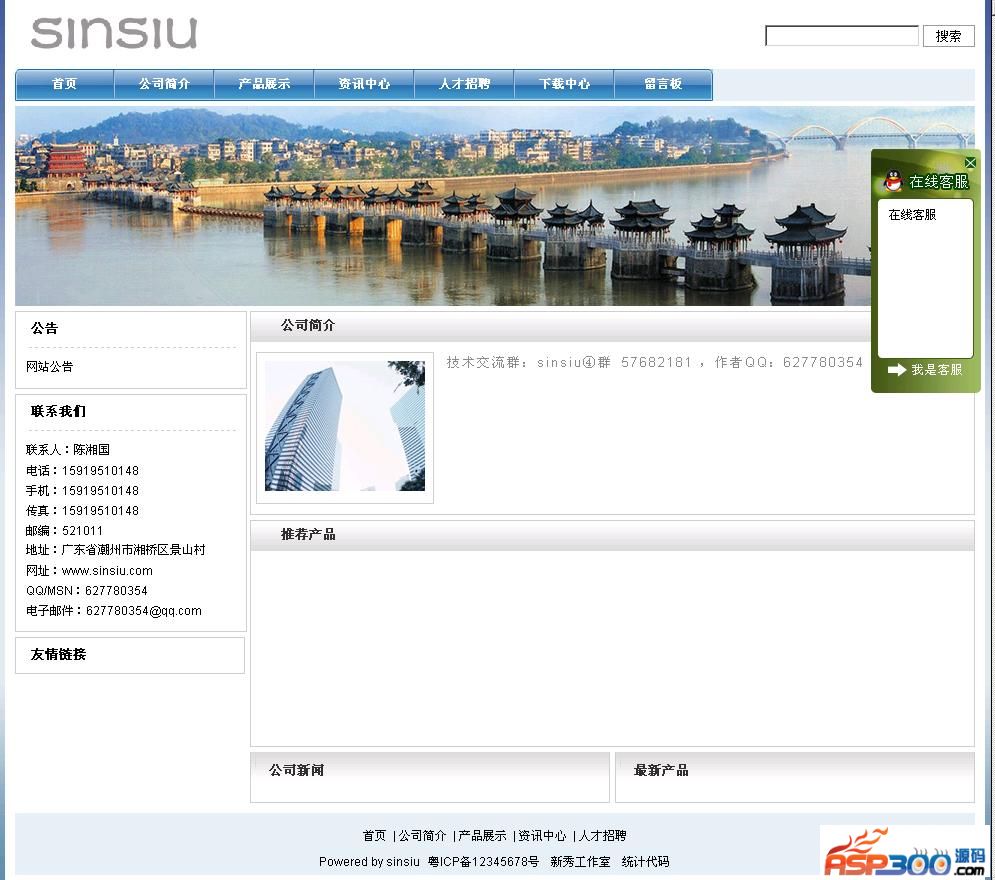Open the 网站公告 announcement link
Viewport: 995px width, 880px height.
[x=49, y=367]
